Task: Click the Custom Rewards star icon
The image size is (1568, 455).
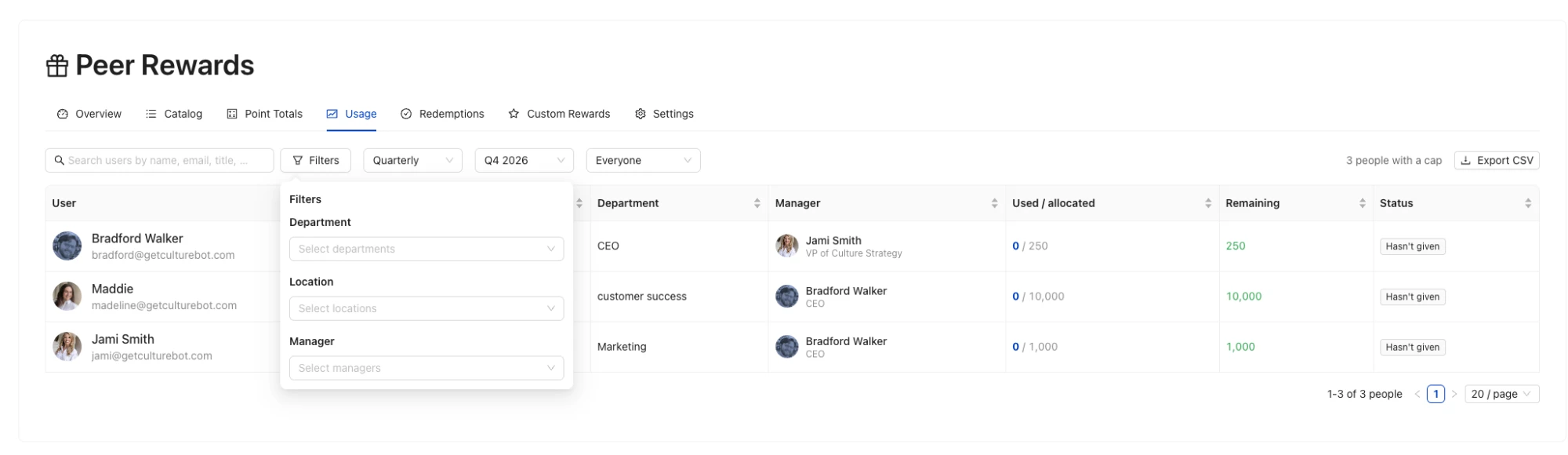Action: 514,114
